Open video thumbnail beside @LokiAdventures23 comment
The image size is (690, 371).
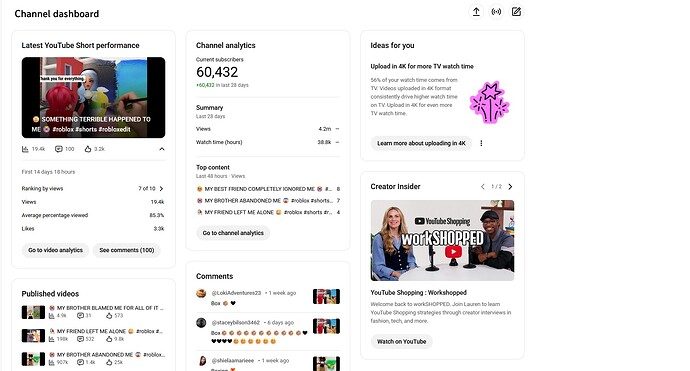click(327, 297)
